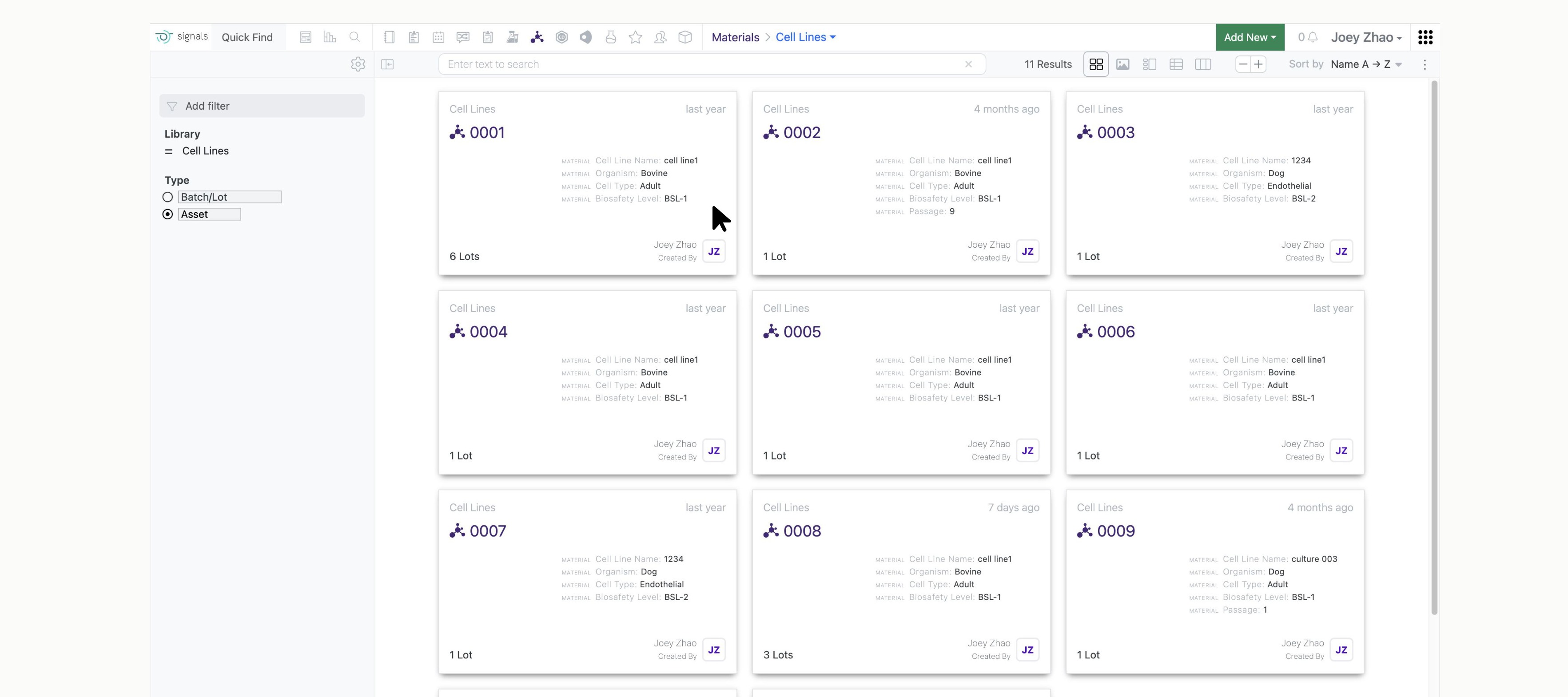Screen dimensions: 1568x697
Task: Open the notebook icon in the top toolbar
Action: click(389, 37)
